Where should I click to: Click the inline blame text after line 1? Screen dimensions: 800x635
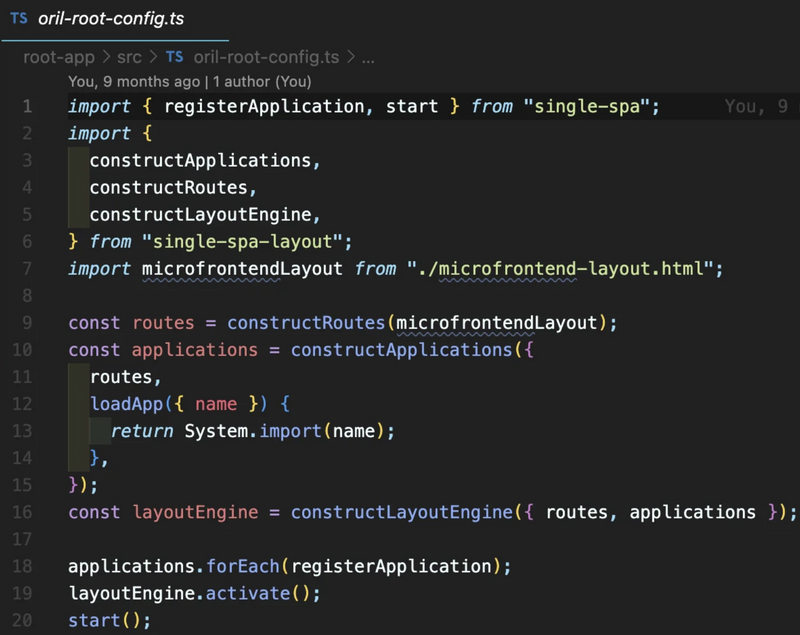click(757, 107)
